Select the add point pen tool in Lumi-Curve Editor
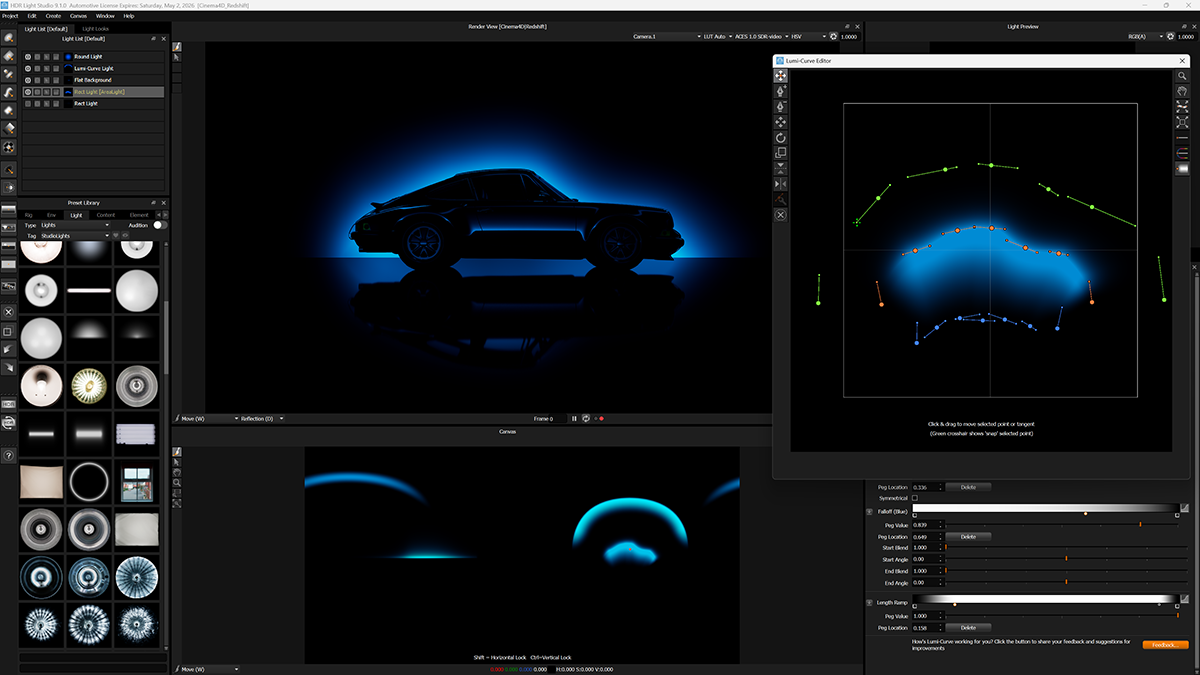Image resolution: width=1200 pixels, height=675 pixels. [781, 90]
